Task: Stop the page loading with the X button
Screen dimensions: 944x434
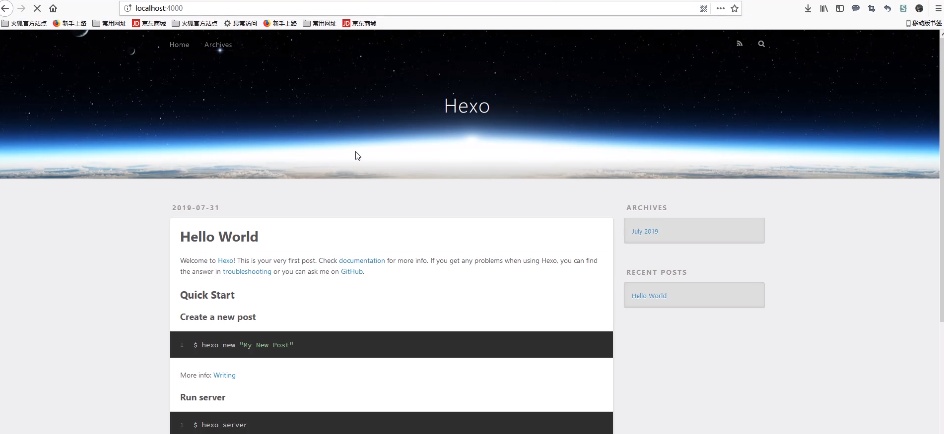Action: coord(37,8)
